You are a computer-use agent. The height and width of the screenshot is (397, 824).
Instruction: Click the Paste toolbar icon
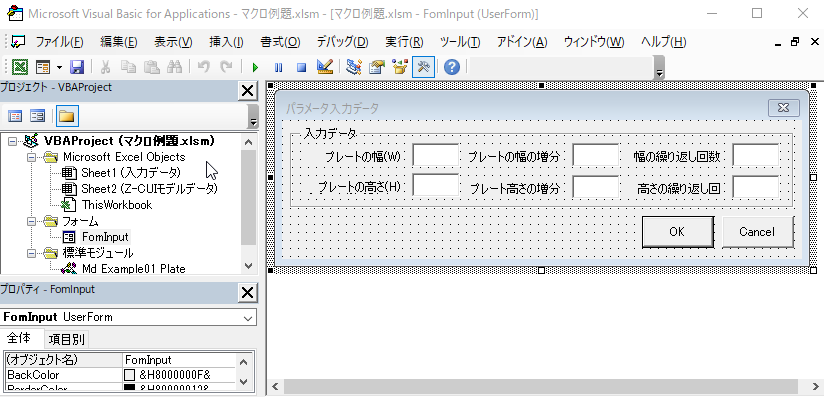click(151, 67)
